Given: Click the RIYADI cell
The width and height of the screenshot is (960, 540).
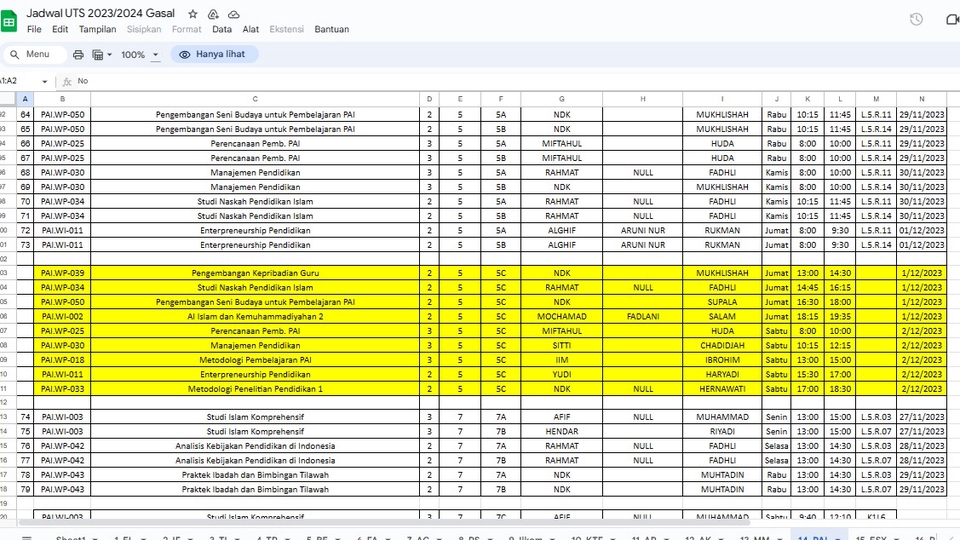Looking at the screenshot, I should tap(722, 431).
